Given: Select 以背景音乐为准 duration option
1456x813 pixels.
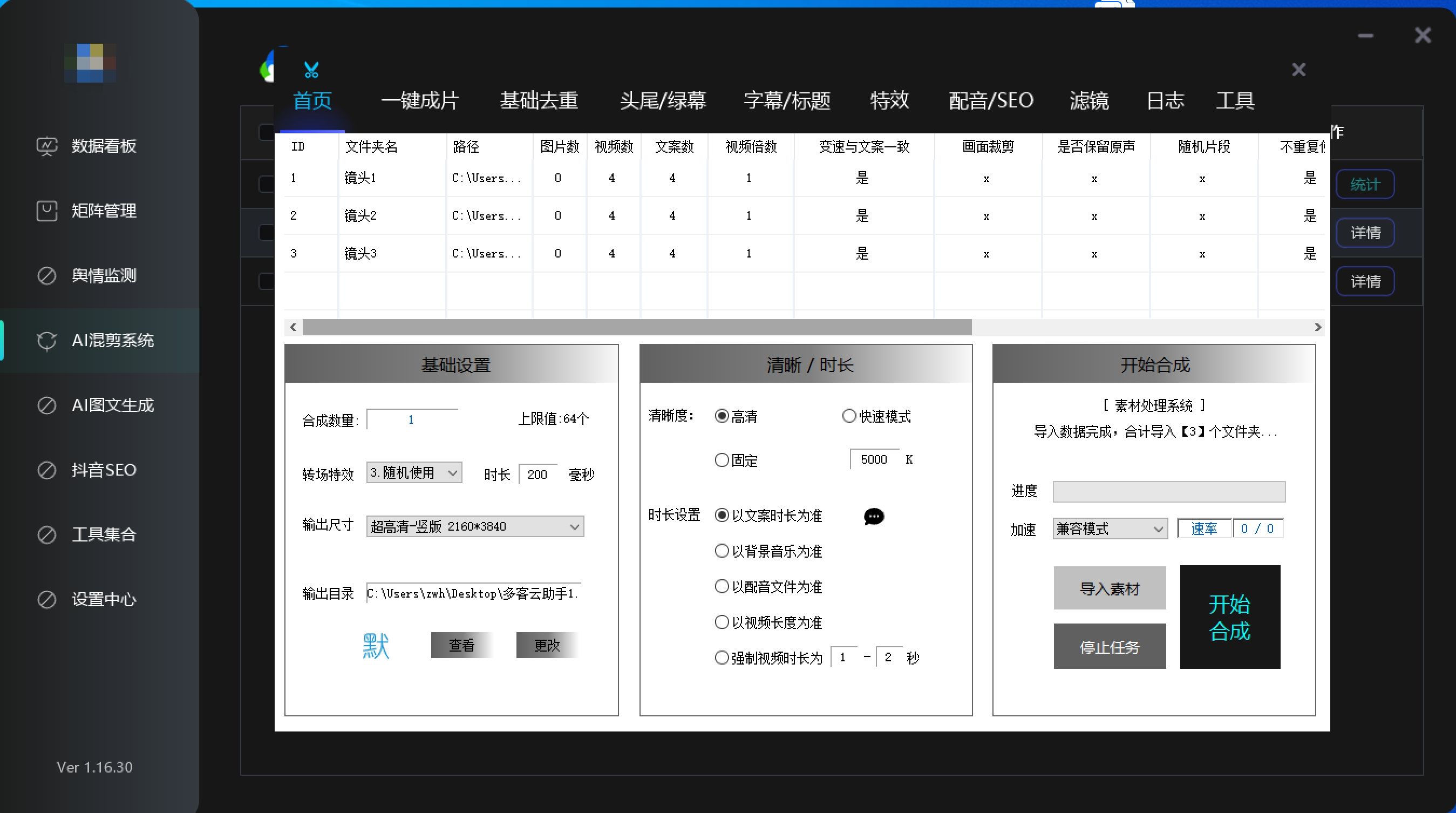Looking at the screenshot, I should coord(722,551).
